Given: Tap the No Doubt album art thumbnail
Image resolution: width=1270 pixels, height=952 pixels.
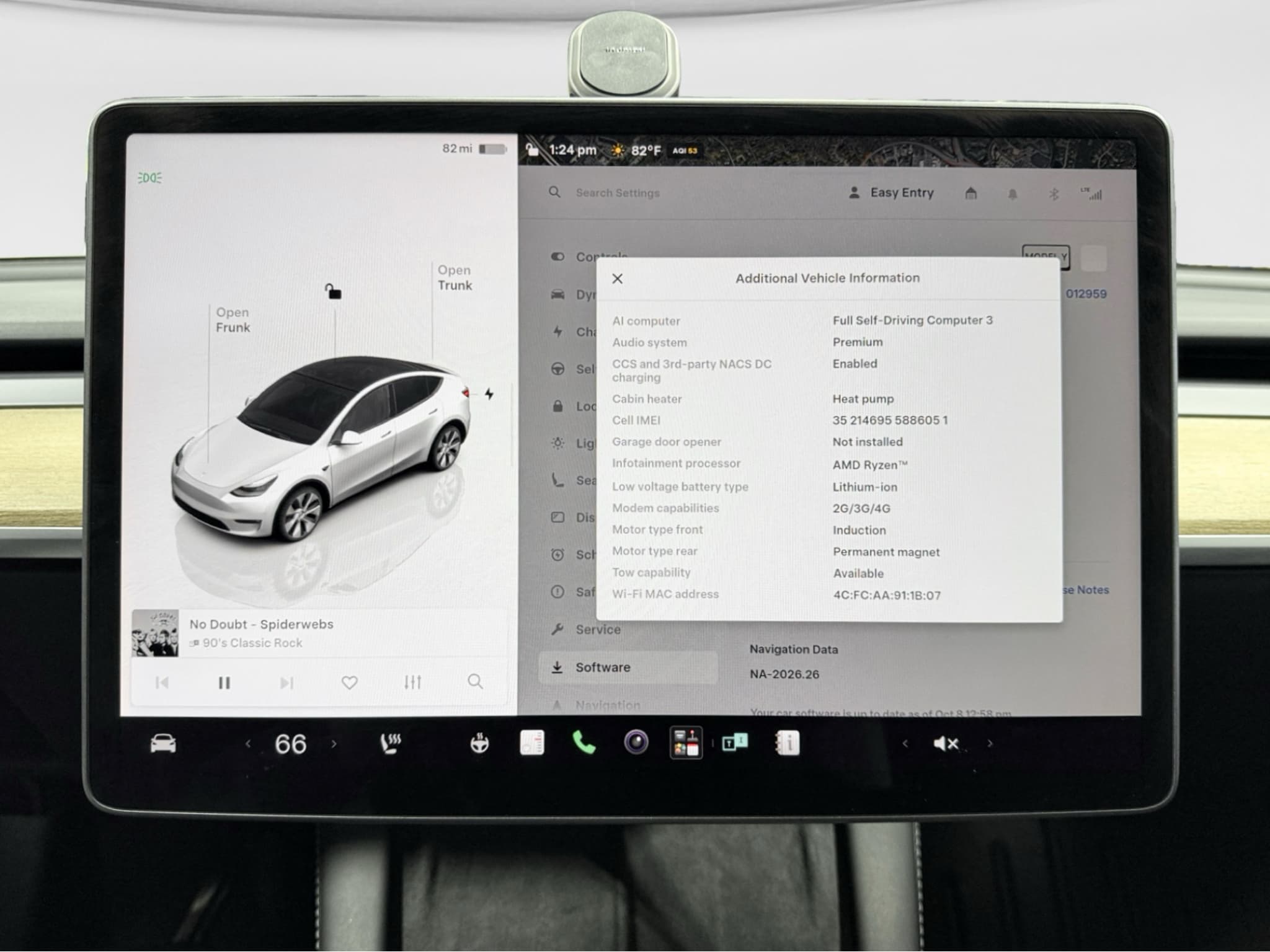Looking at the screenshot, I should pyautogui.click(x=155, y=632).
